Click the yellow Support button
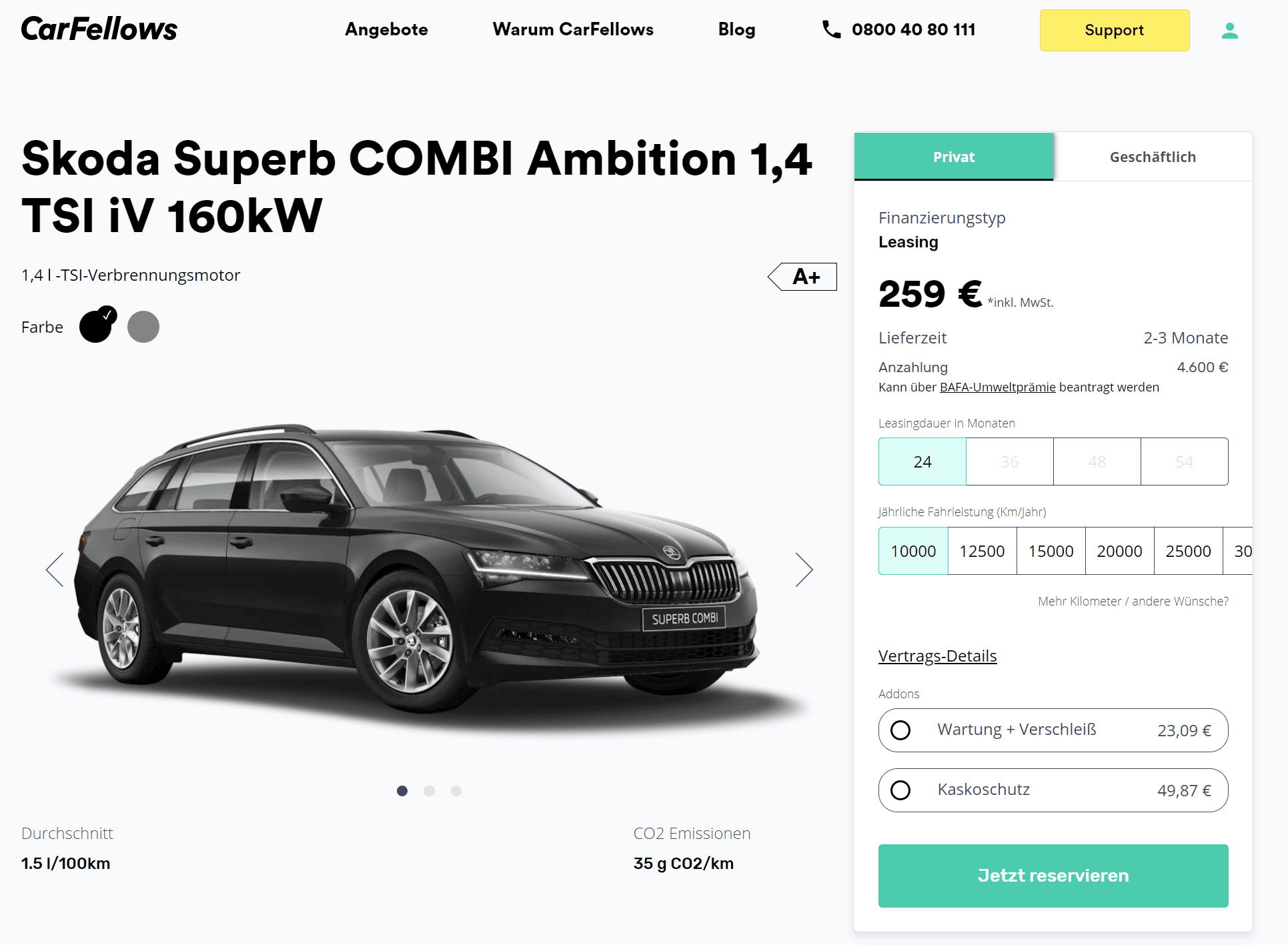 (x=1114, y=30)
